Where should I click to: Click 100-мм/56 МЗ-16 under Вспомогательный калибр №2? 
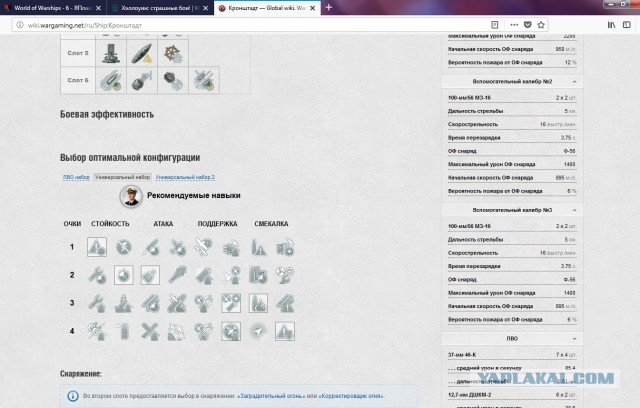(x=469, y=98)
